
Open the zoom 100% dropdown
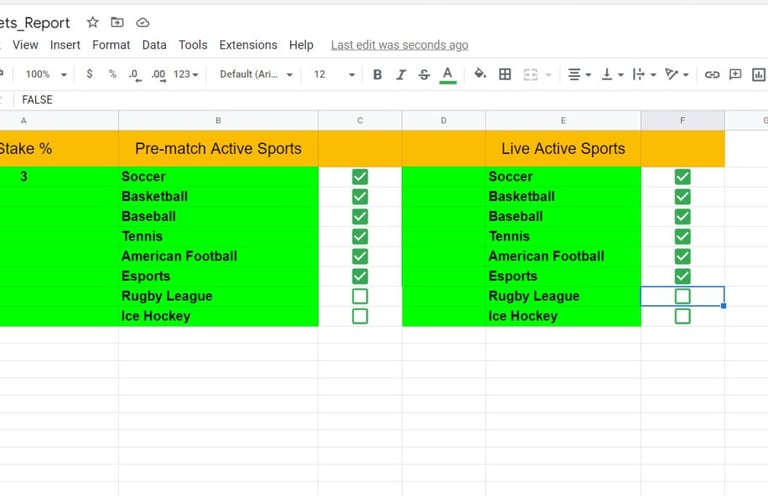[x=46, y=74]
